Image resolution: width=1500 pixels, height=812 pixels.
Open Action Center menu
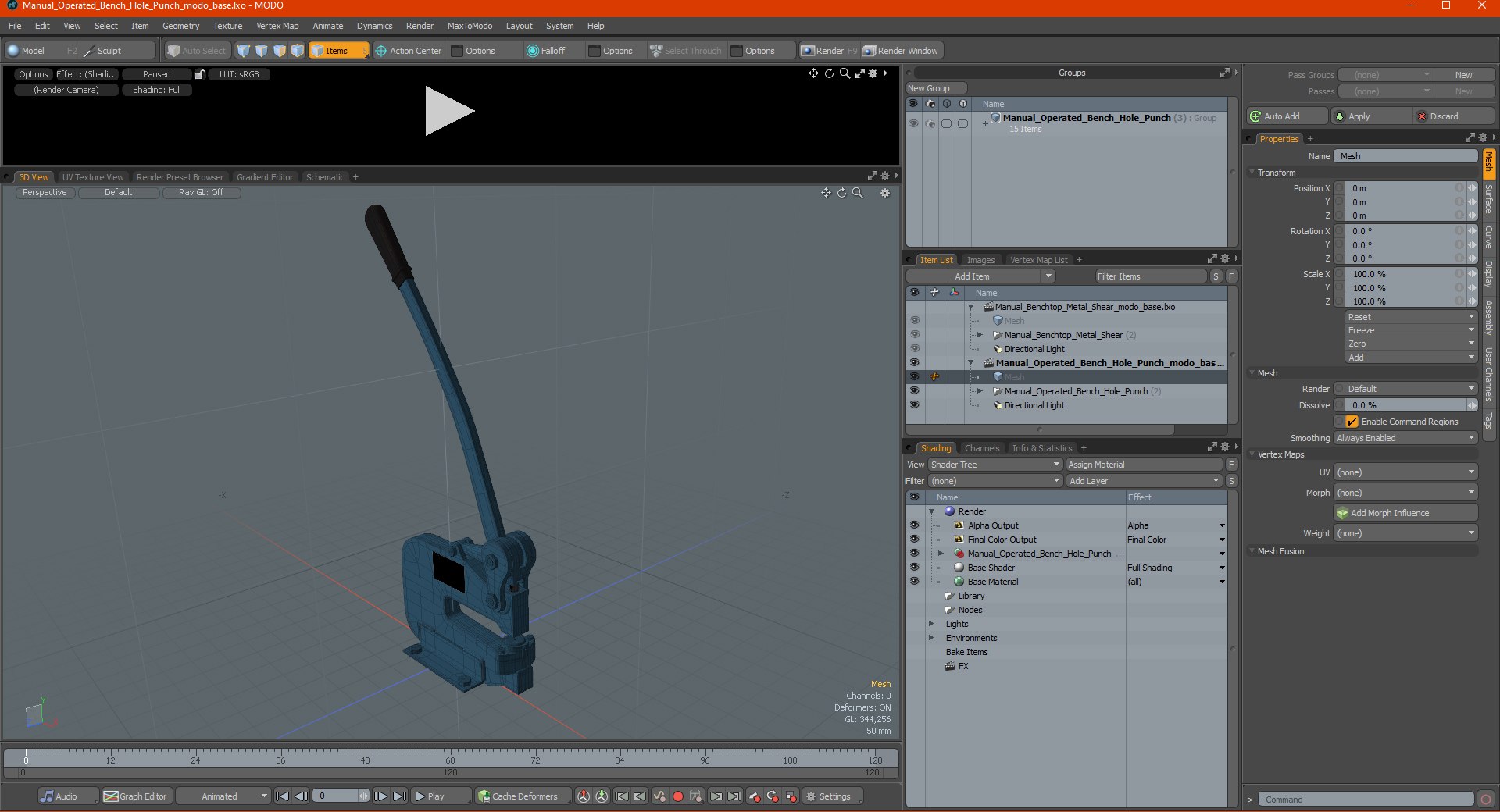(409, 51)
